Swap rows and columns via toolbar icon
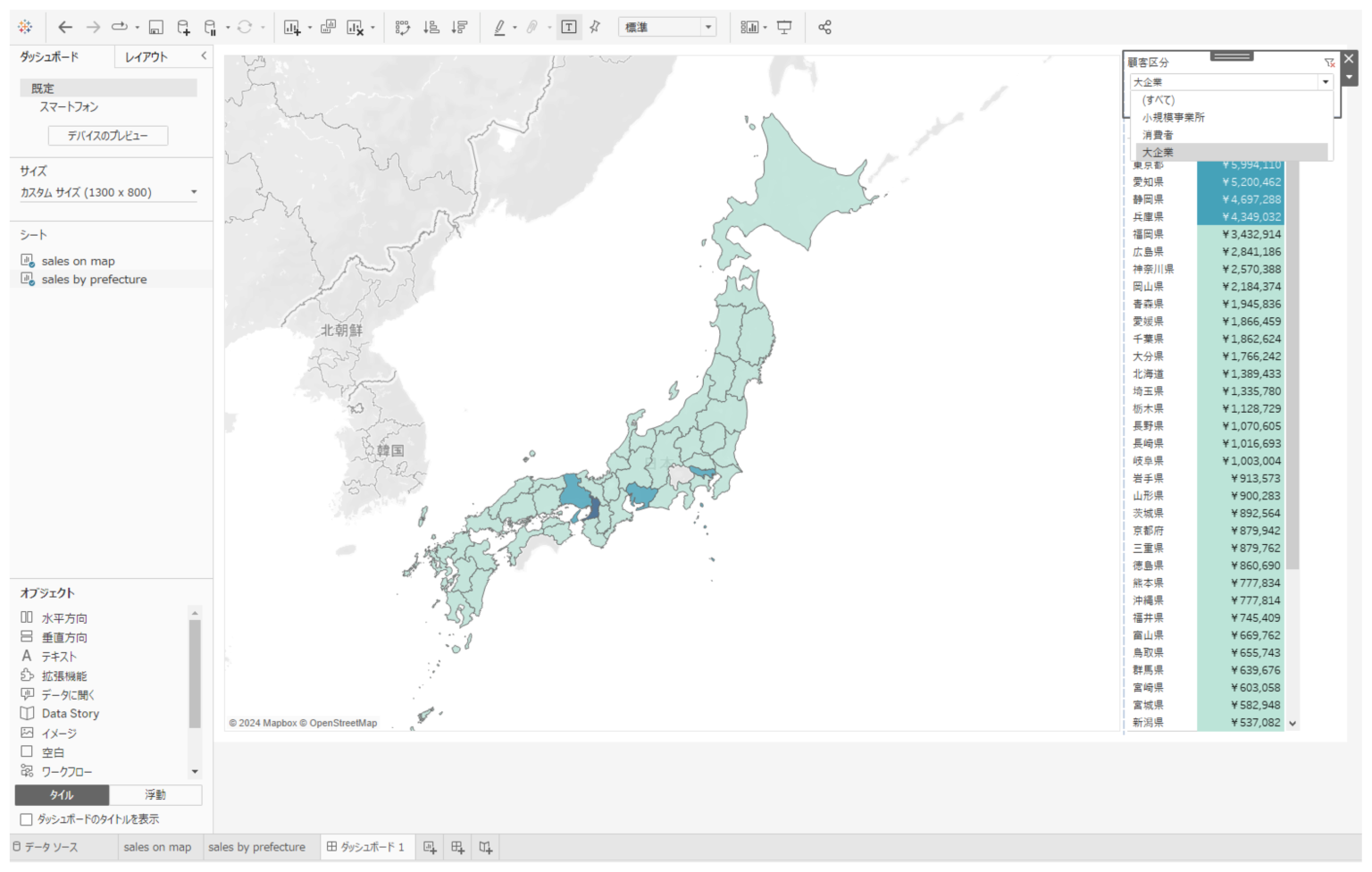Screen dimensions: 1372x872 pyautogui.click(x=403, y=27)
